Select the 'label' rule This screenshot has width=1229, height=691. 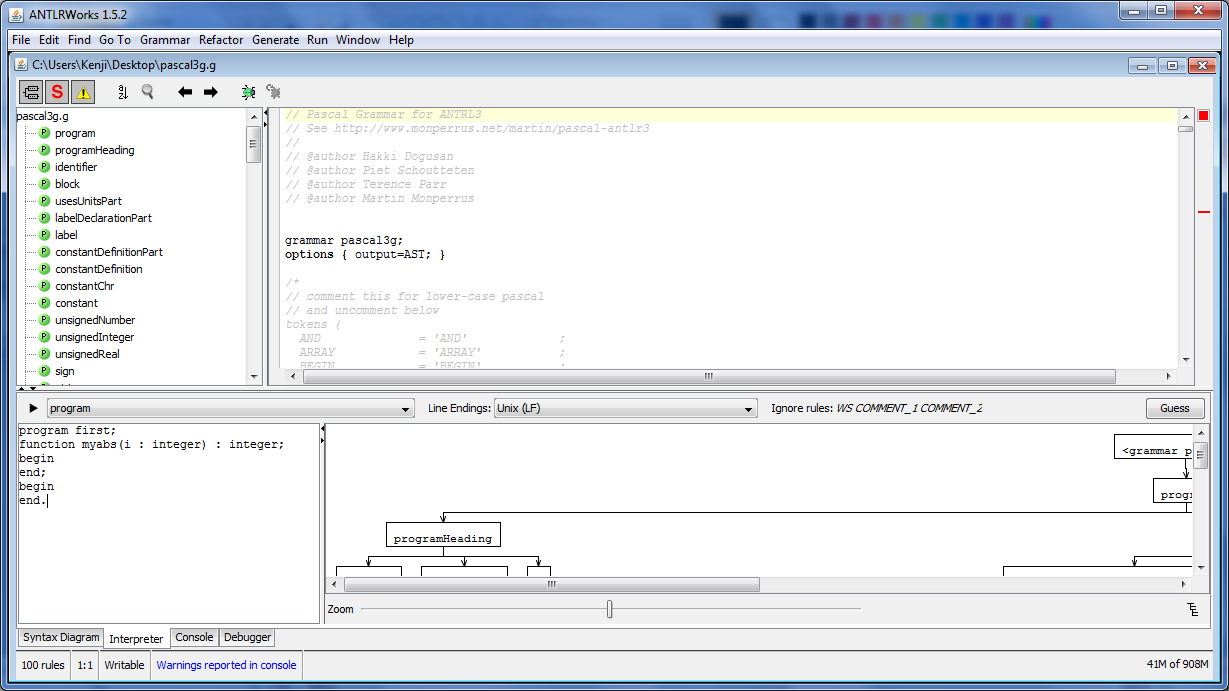coord(66,235)
